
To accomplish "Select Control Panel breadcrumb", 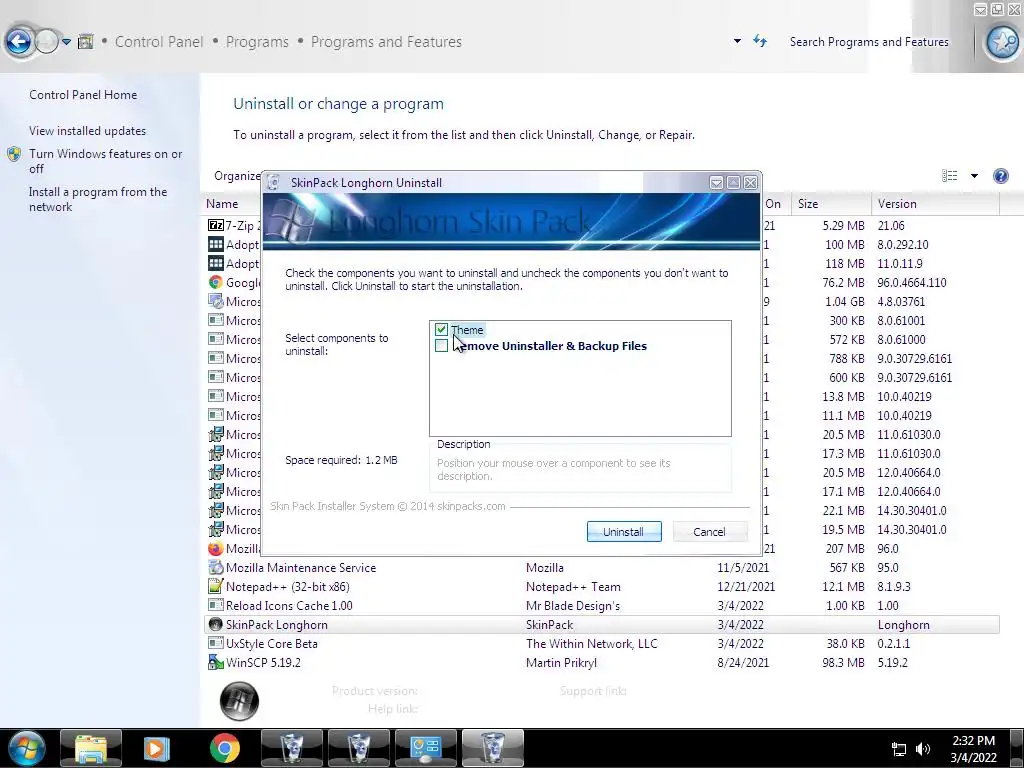I will [159, 42].
